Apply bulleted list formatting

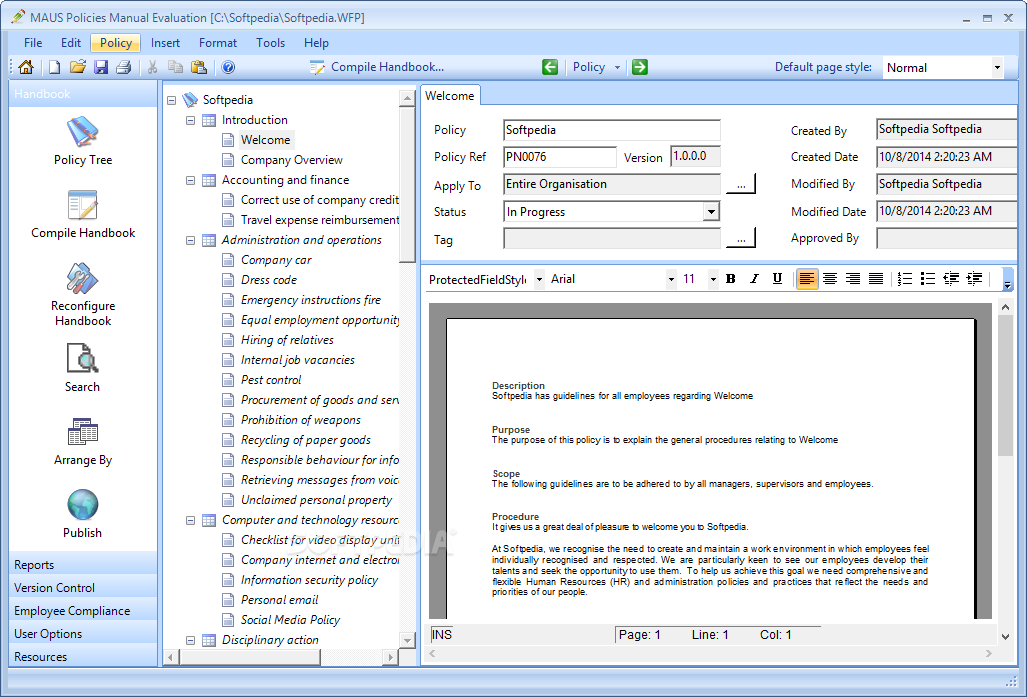click(927, 279)
